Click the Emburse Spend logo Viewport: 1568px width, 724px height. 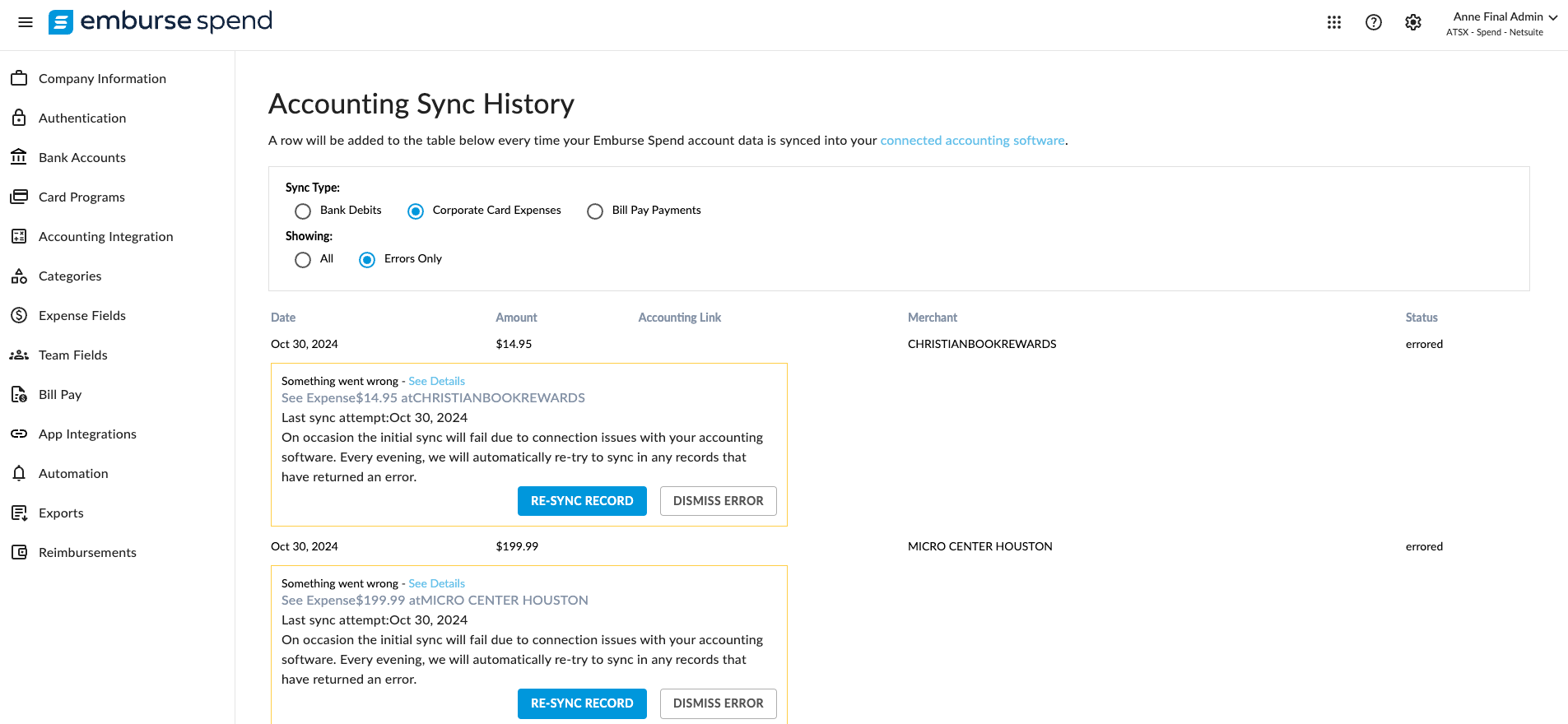[x=161, y=21]
